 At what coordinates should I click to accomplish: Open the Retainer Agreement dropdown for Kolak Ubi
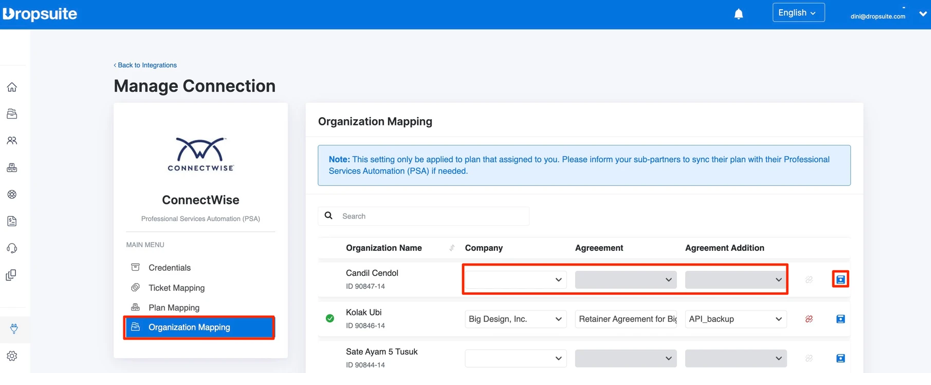pos(626,319)
